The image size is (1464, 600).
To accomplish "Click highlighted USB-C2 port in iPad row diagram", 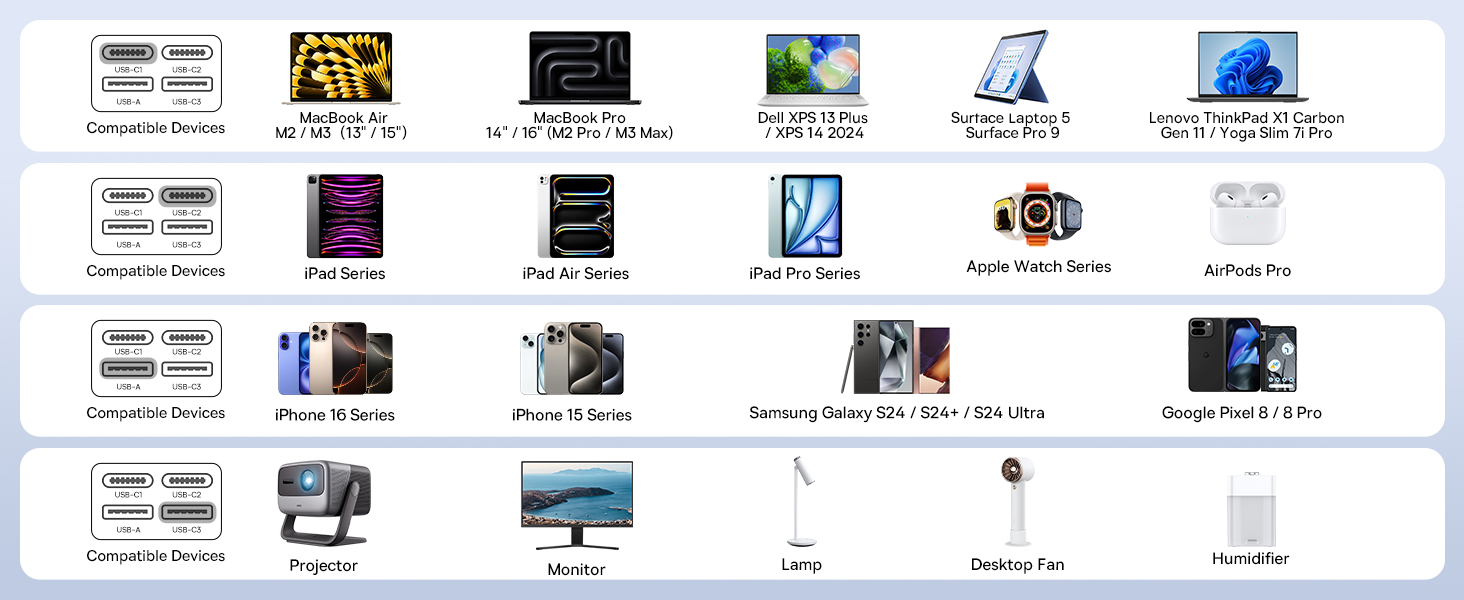I will 186,196.
